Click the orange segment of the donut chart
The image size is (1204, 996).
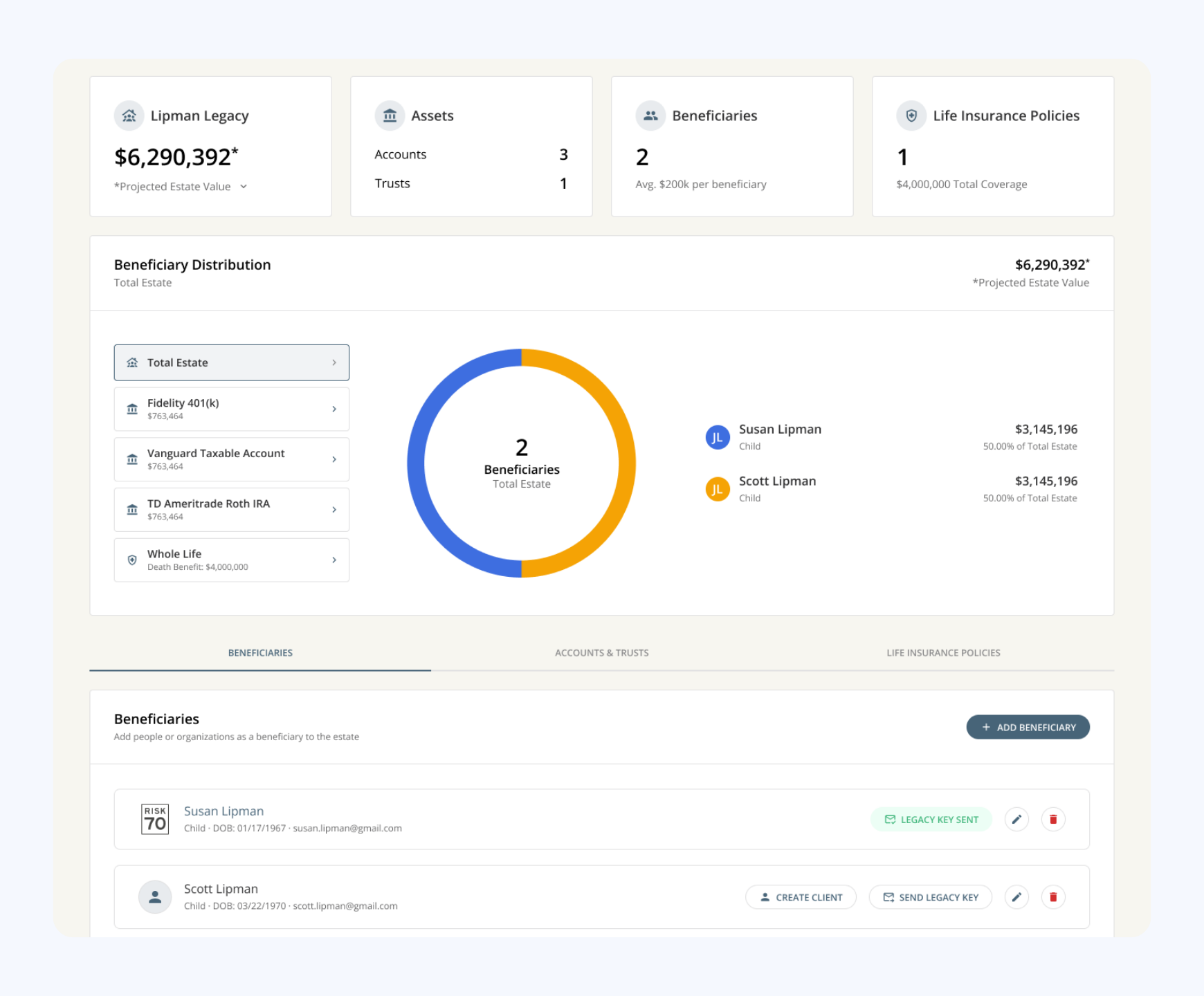click(627, 463)
